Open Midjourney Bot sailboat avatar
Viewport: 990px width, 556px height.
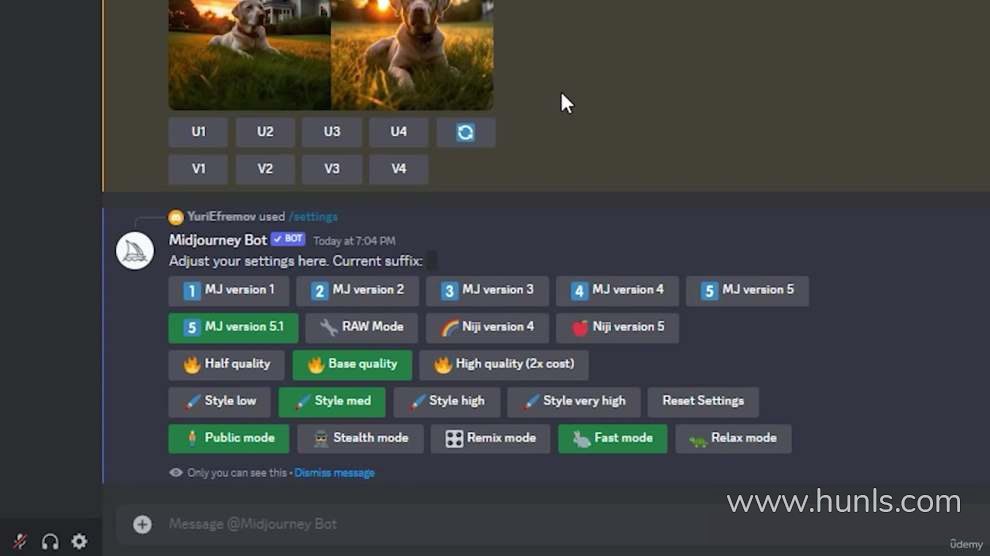tap(134, 251)
